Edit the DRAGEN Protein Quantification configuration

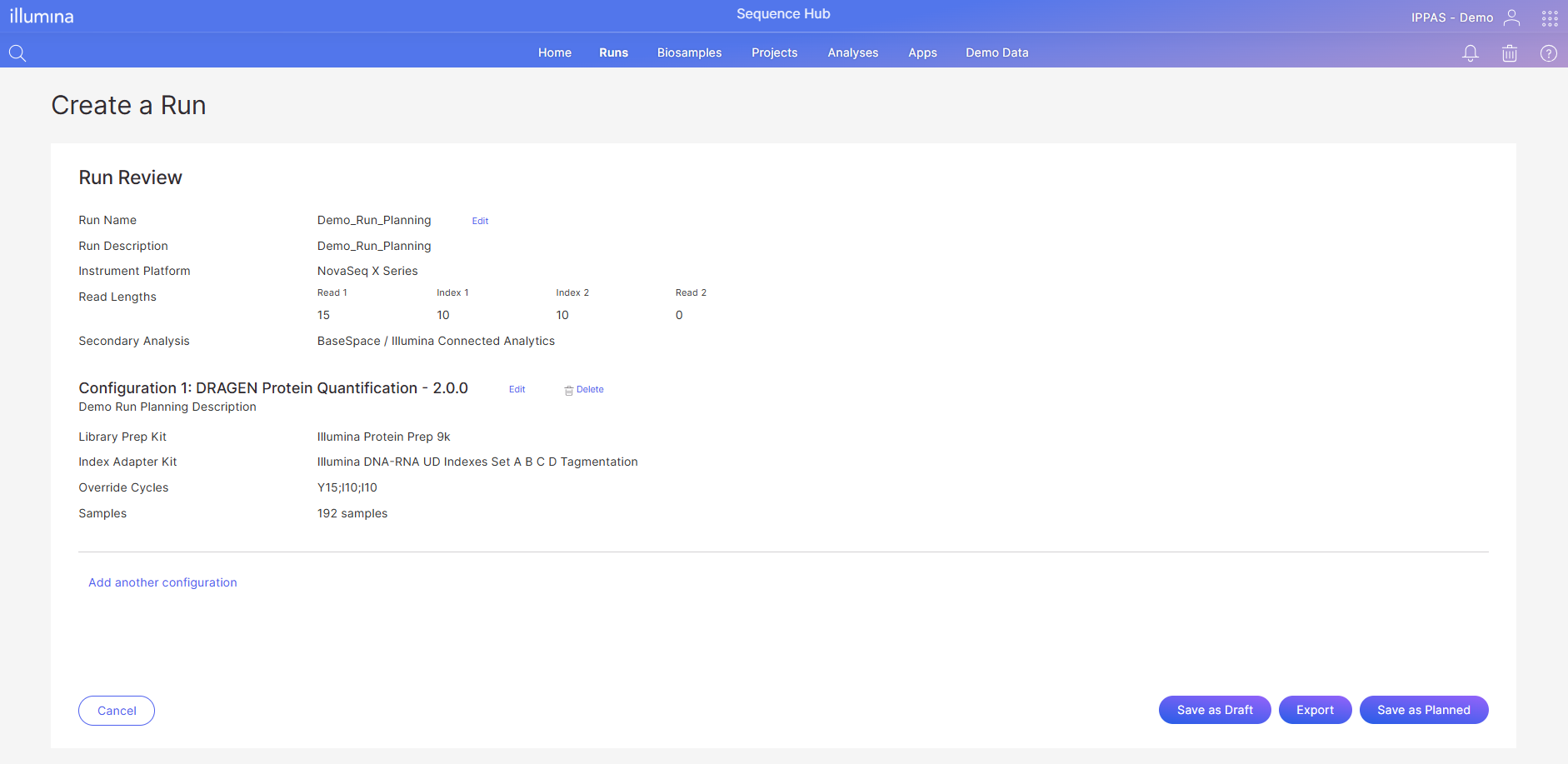click(x=517, y=389)
